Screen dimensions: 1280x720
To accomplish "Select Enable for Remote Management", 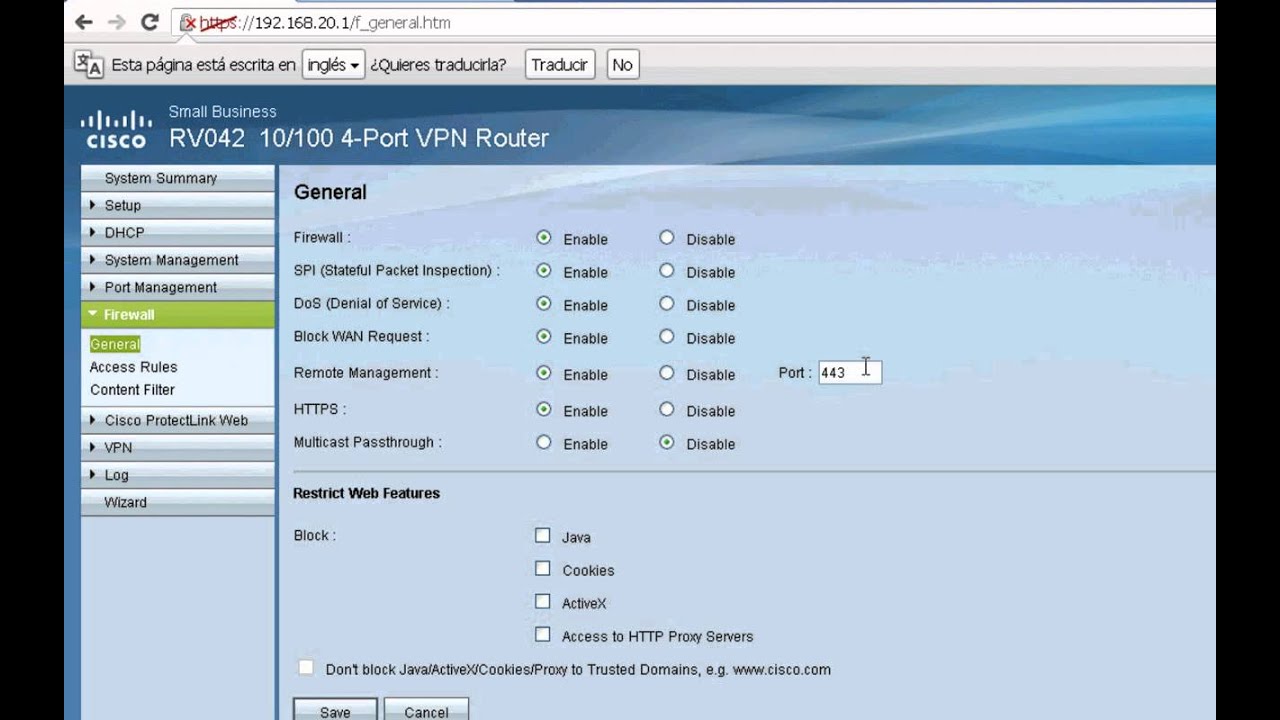I will point(544,373).
